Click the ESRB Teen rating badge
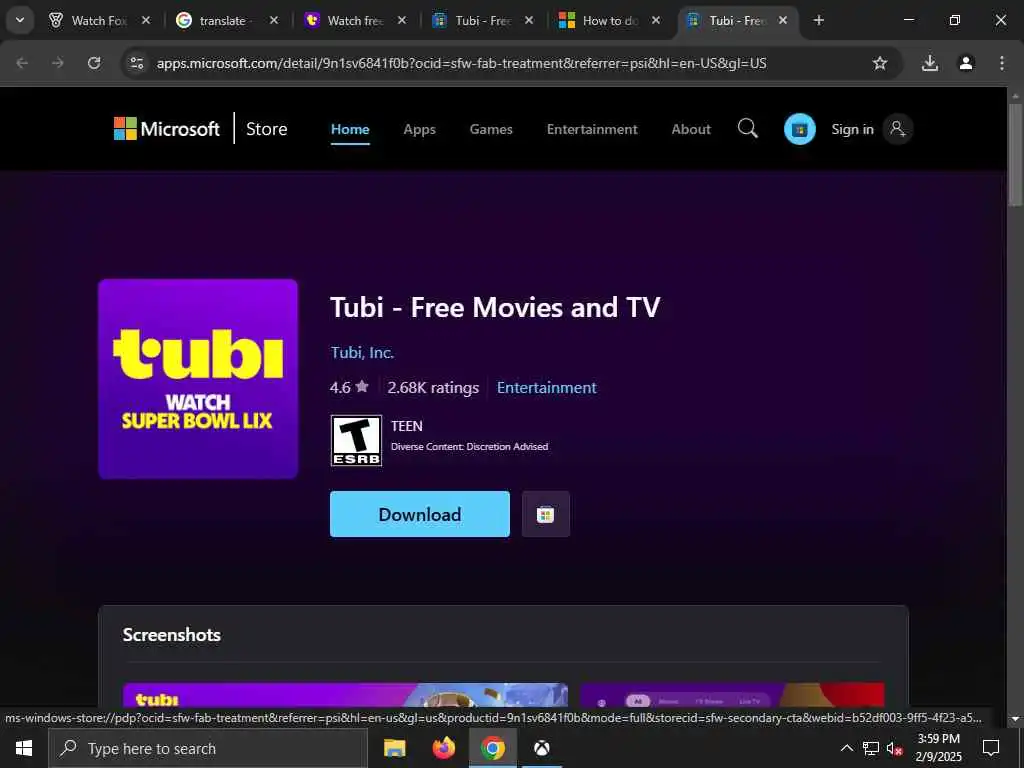This screenshot has width=1024, height=768. 356,440
